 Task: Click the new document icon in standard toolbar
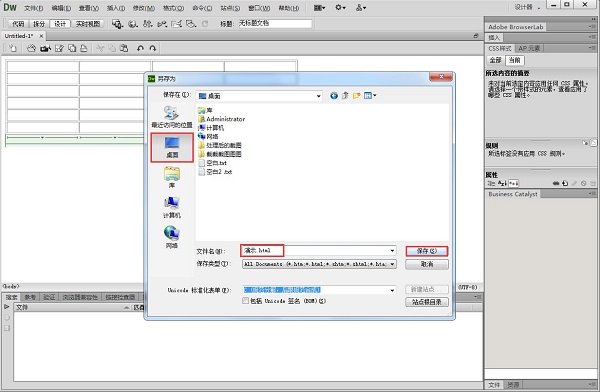click(x=13, y=49)
